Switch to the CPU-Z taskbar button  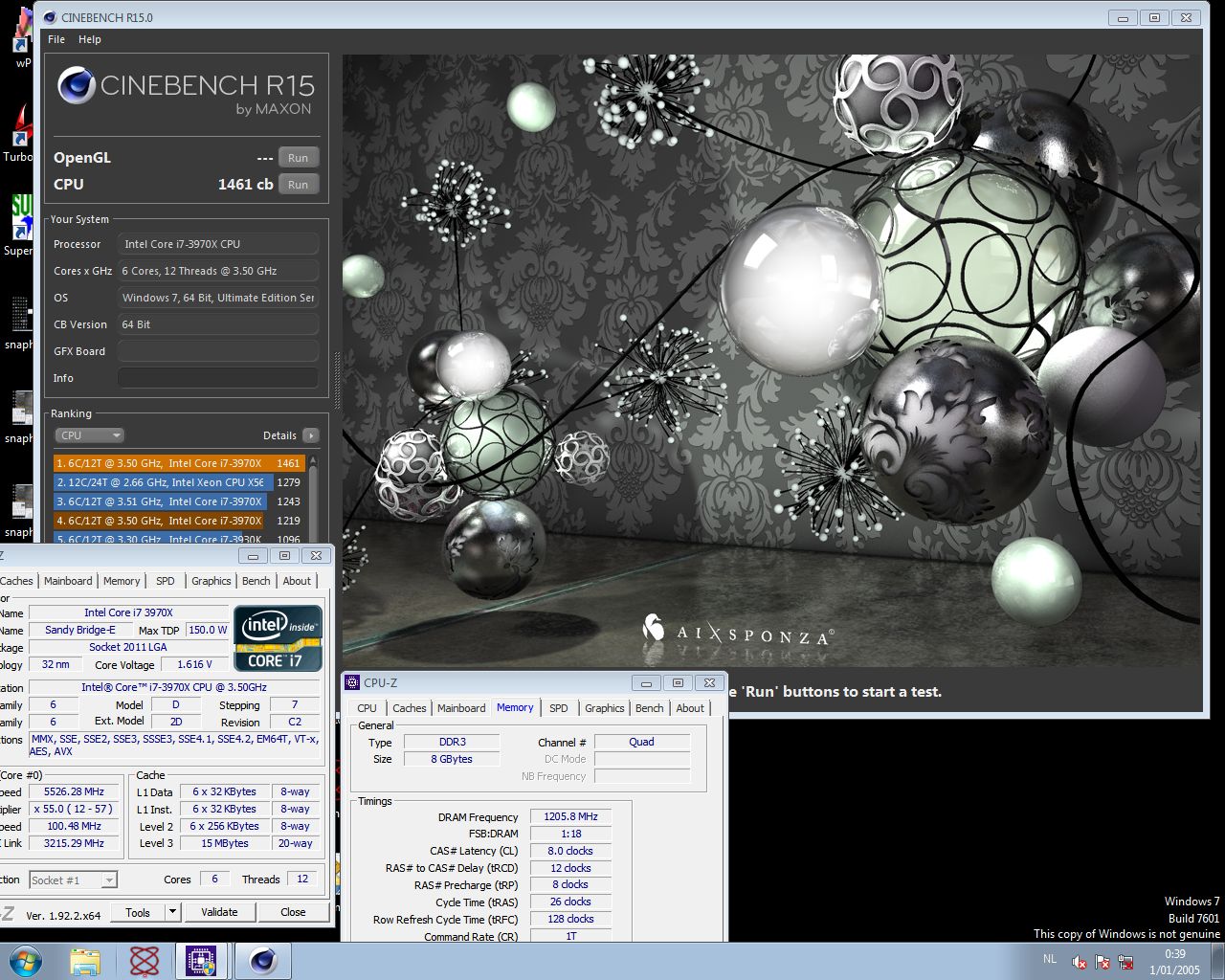click(x=201, y=961)
